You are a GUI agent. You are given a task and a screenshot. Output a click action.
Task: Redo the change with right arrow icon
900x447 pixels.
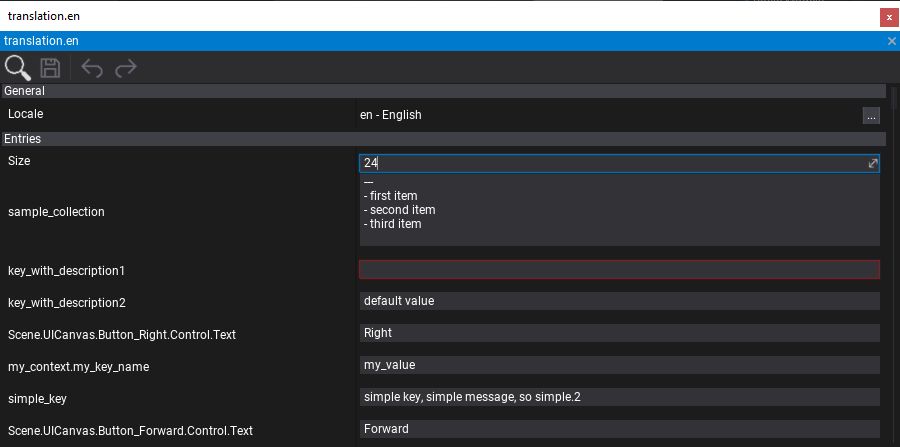[x=126, y=68]
